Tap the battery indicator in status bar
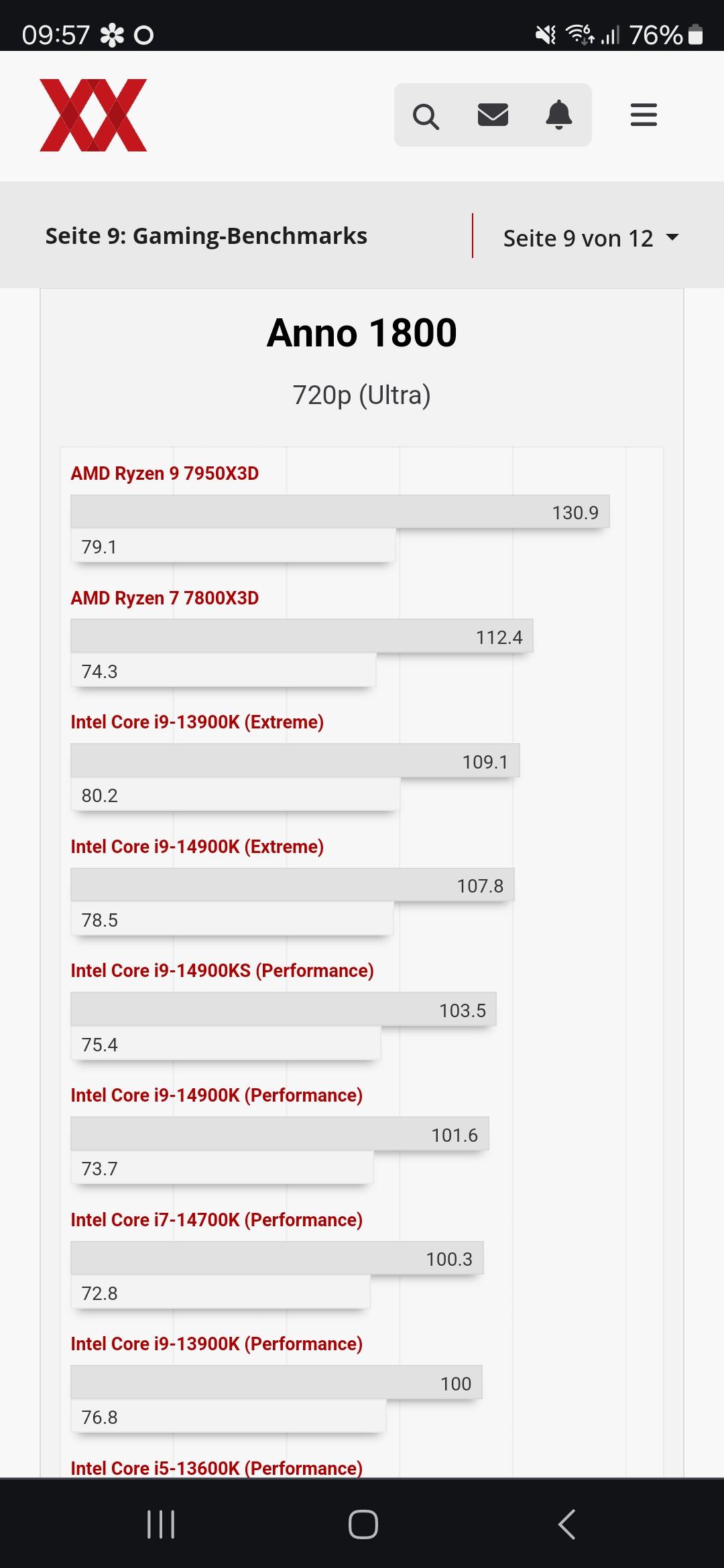 point(696,34)
